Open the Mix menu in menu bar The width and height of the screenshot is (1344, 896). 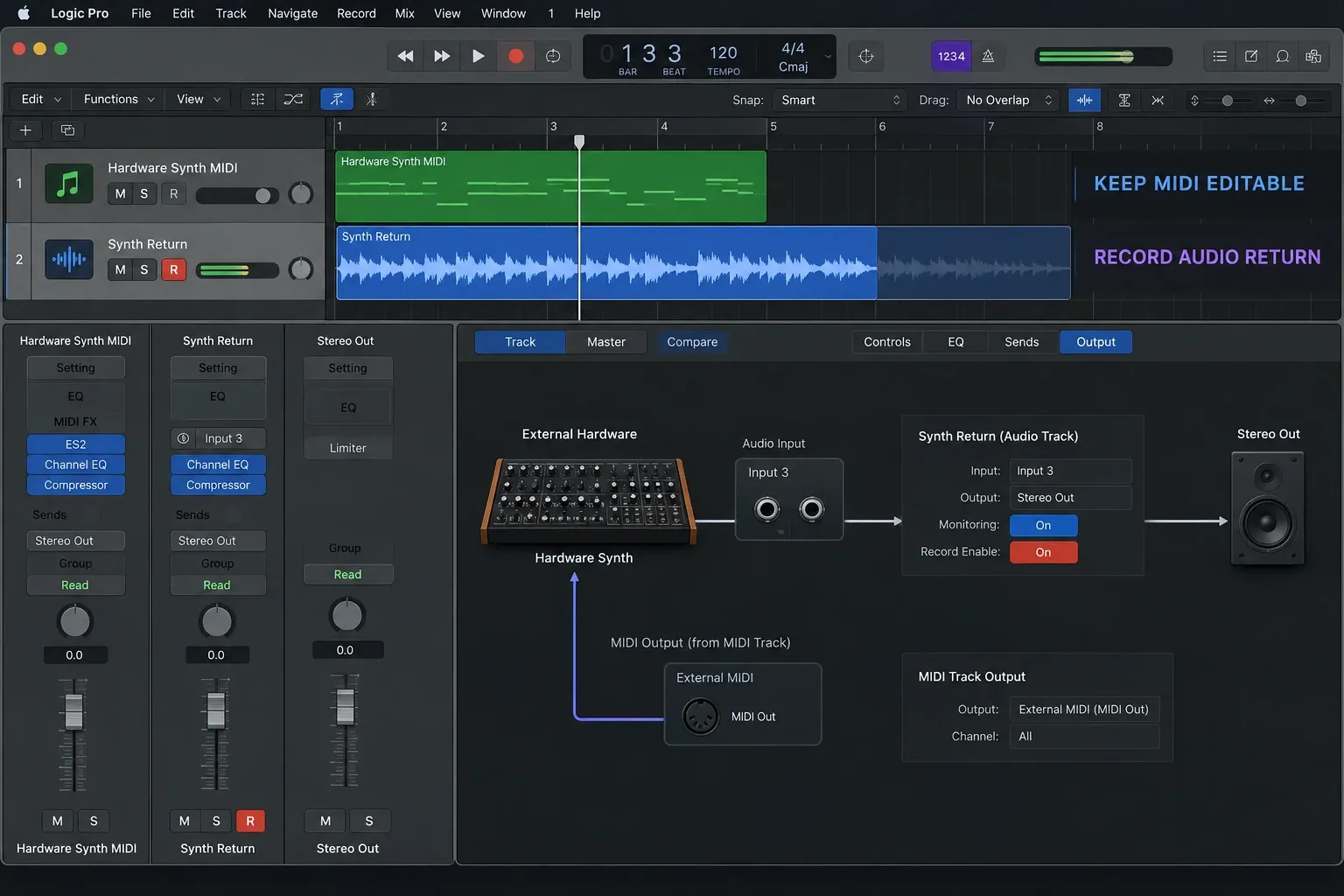[x=404, y=13]
